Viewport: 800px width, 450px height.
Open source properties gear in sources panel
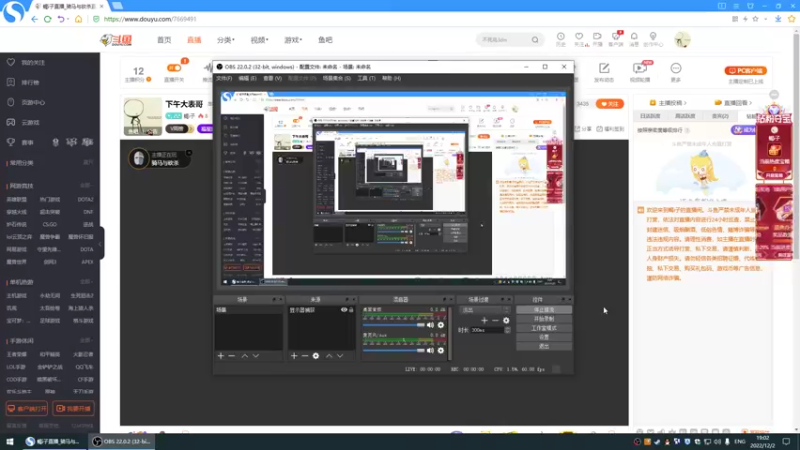pos(316,356)
